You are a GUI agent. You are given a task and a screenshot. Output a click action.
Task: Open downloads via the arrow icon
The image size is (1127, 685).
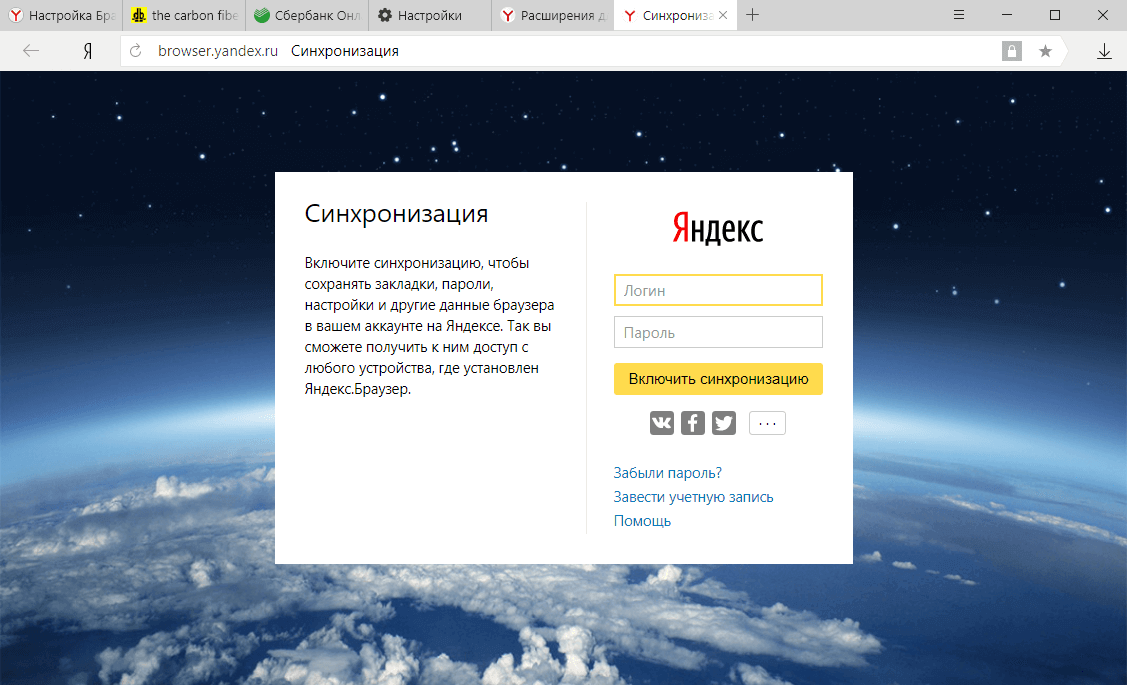(x=1104, y=51)
